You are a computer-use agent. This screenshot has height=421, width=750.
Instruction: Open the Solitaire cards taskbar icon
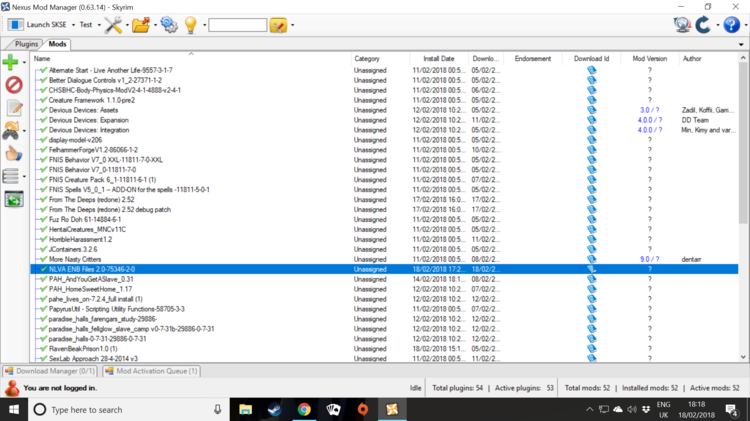tap(333, 410)
